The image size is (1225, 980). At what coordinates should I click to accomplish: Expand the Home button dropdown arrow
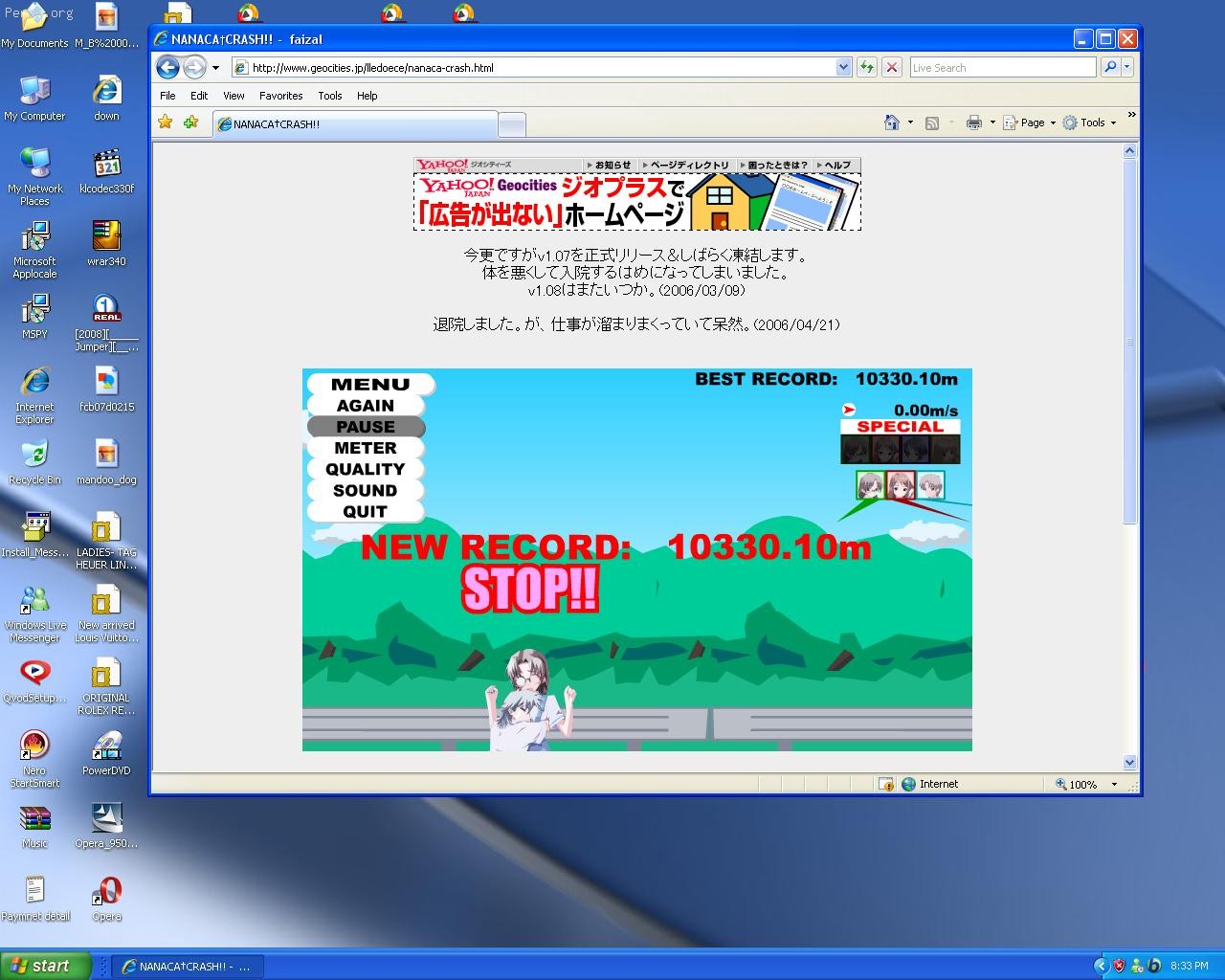(x=910, y=122)
